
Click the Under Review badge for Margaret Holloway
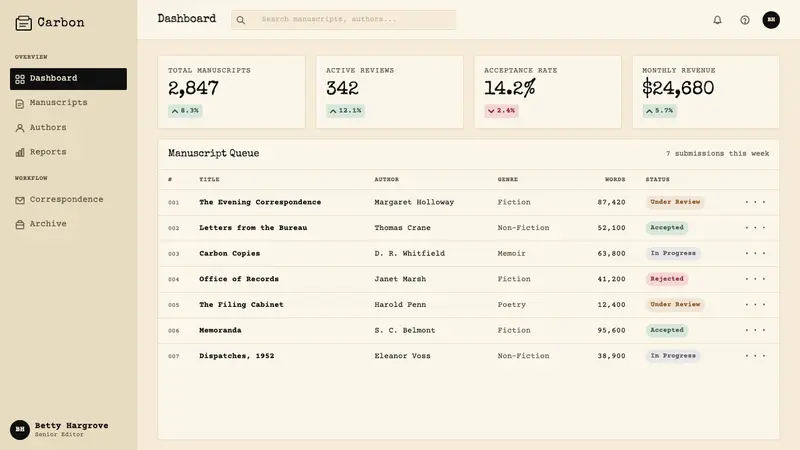(675, 202)
